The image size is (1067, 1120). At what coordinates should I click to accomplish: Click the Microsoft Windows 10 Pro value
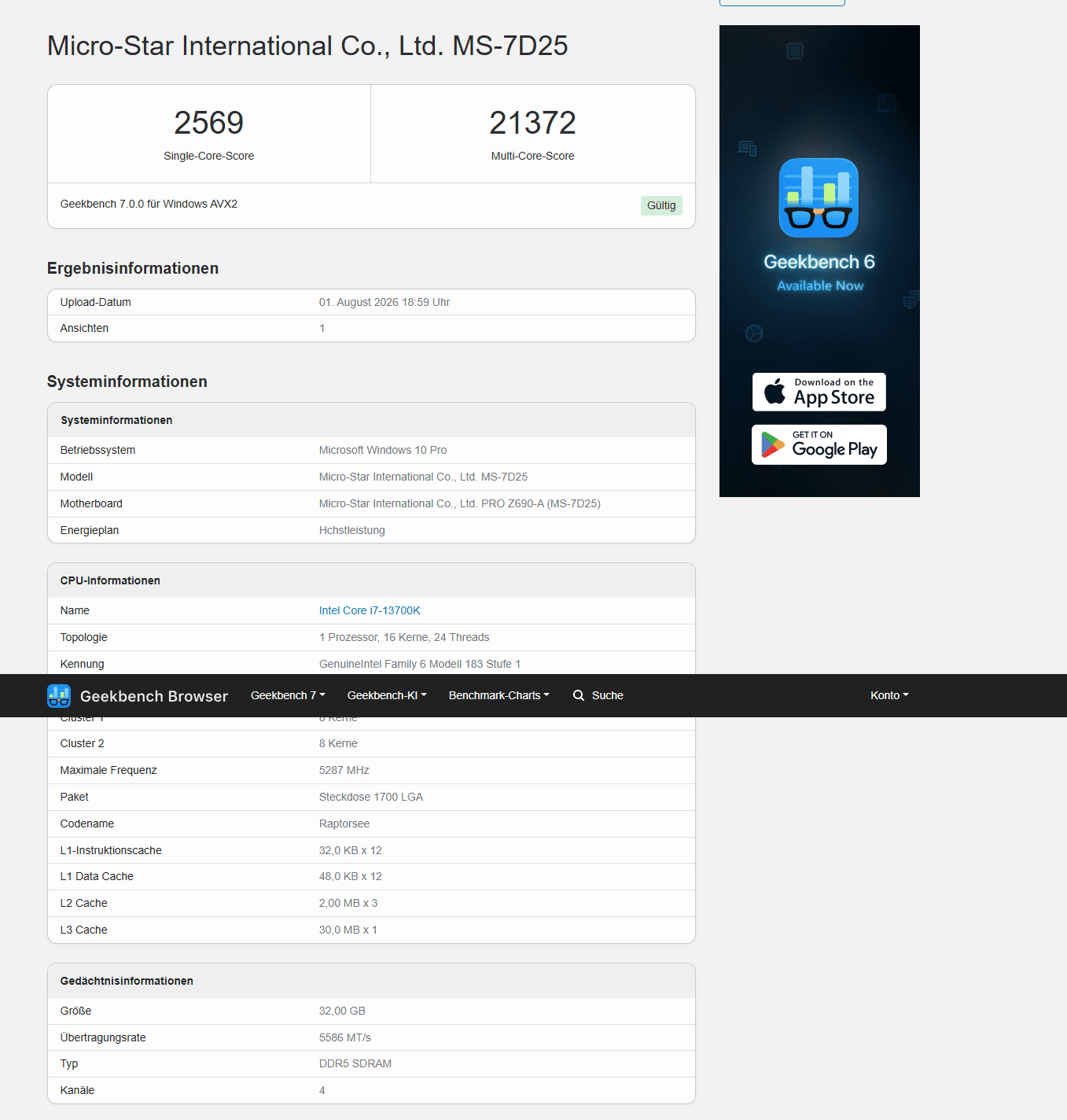pos(383,450)
